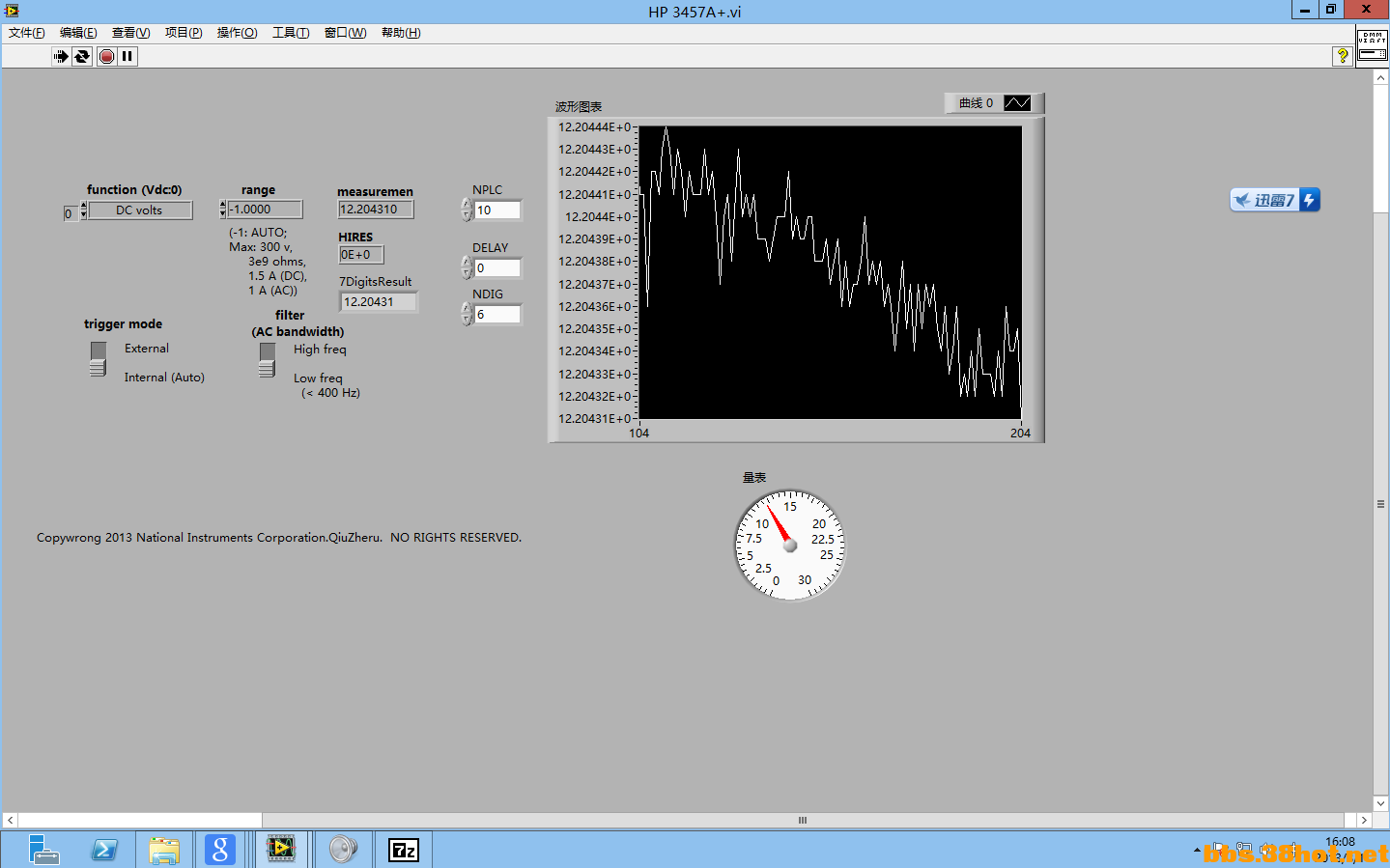This screenshot has height=868, width=1390.
Task: Click the 16:08 clock in the system tray
Action: tap(1340, 842)
